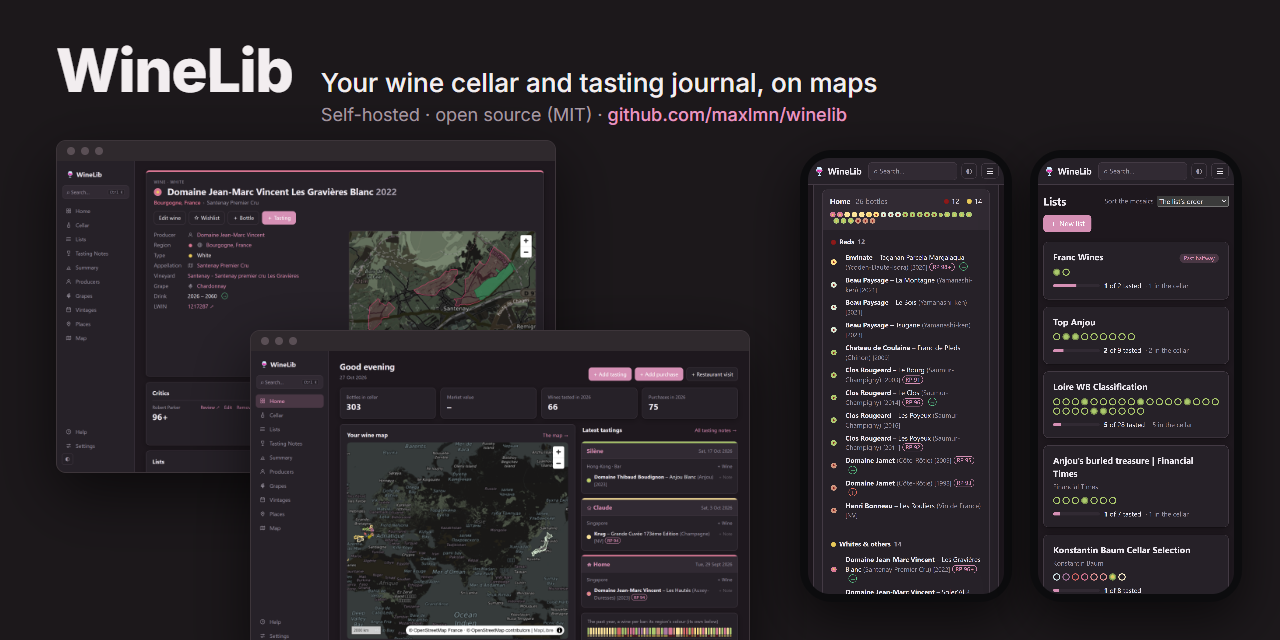Click WineLib logo on the left phone
This screenshot has width=1280, height=640.
click(x=838, y=171)
